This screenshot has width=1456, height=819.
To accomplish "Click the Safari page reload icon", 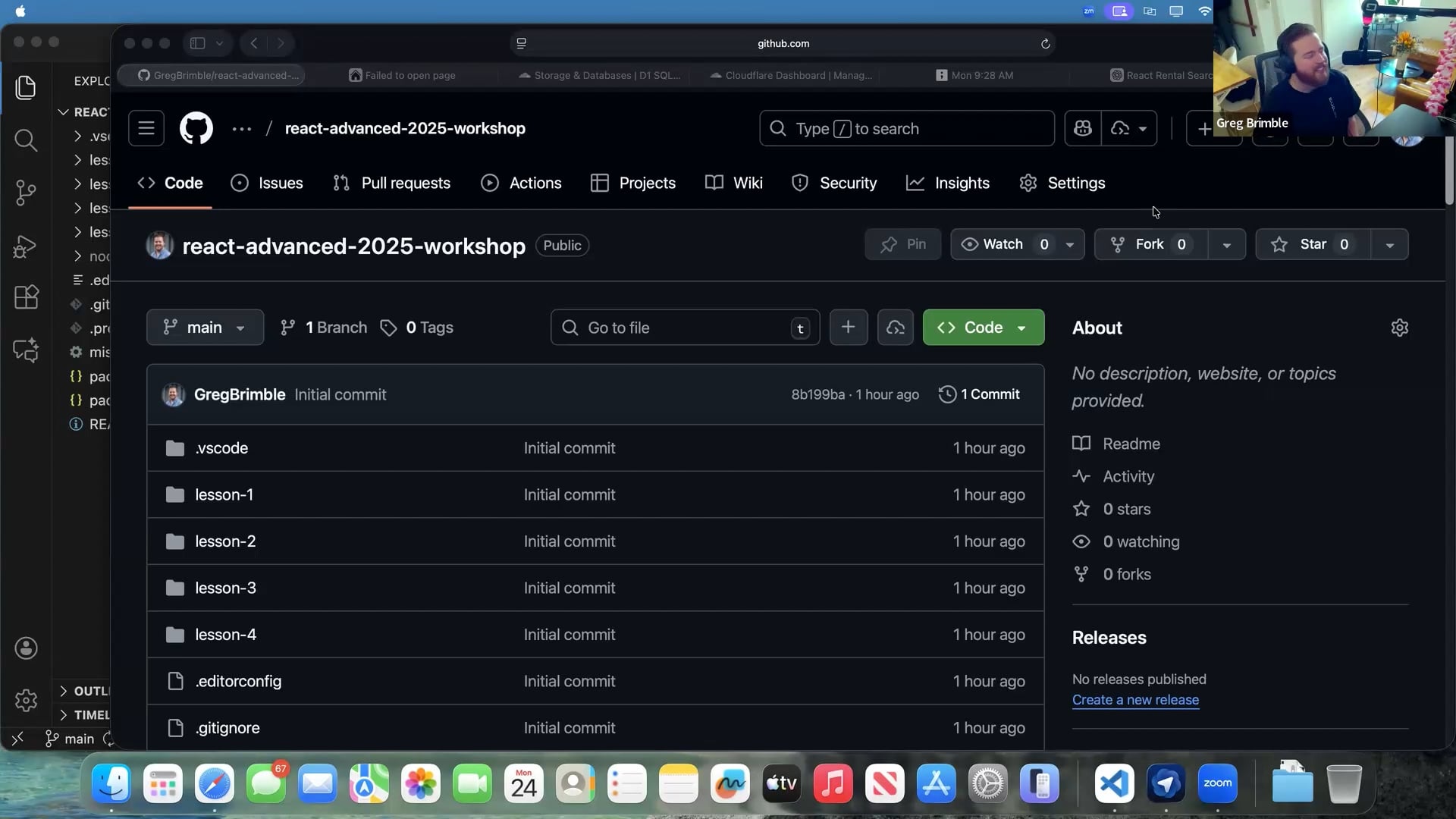I will 1045,43.
